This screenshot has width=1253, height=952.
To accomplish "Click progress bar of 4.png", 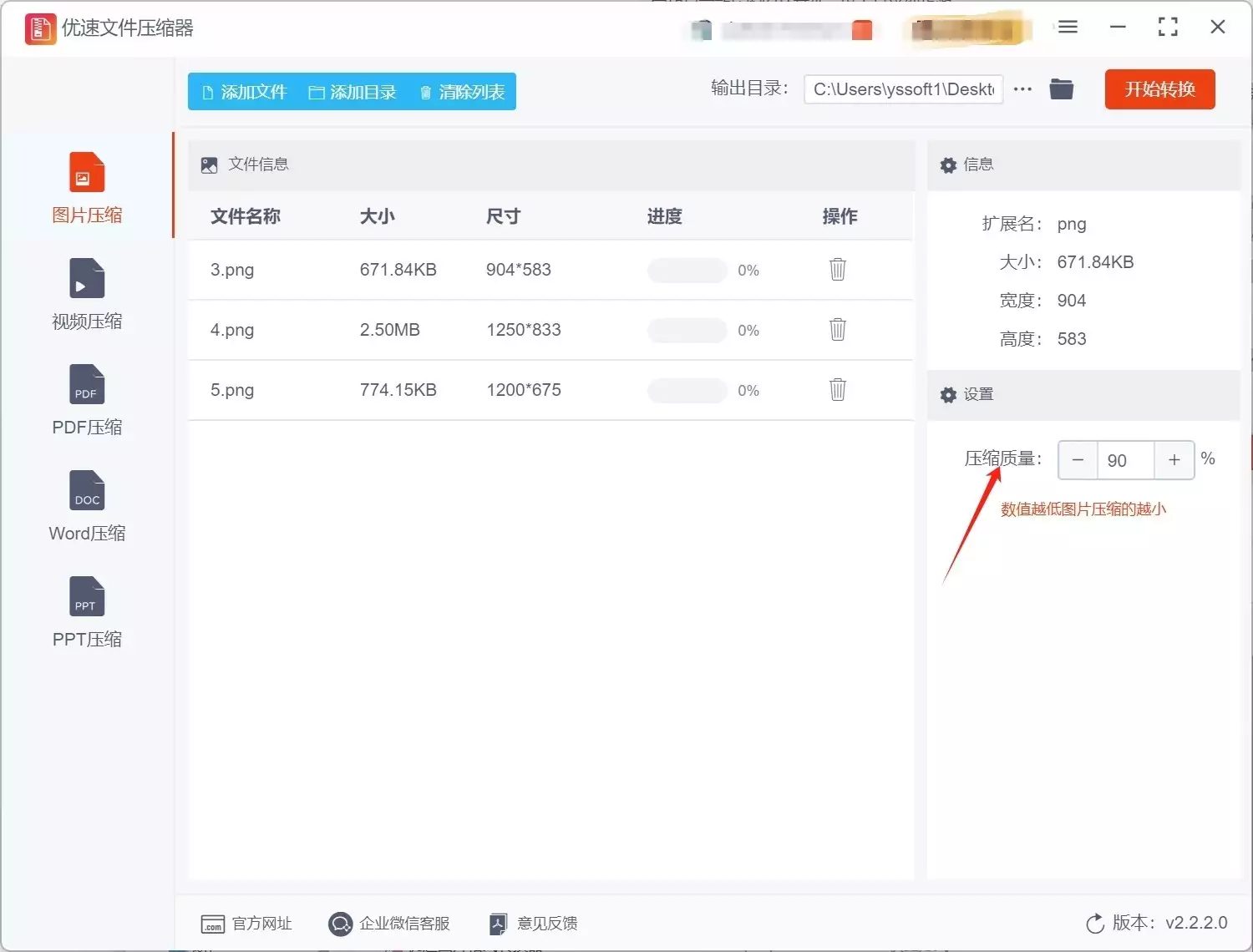I will click(x=687, y=330).
